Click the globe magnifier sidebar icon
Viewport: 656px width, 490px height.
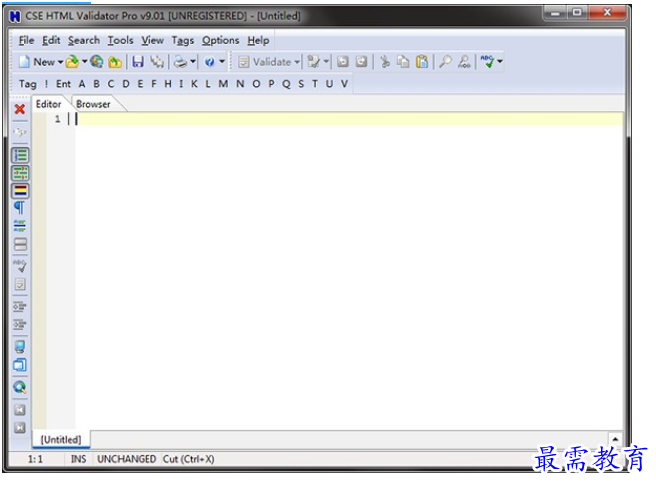coord(20,388)
